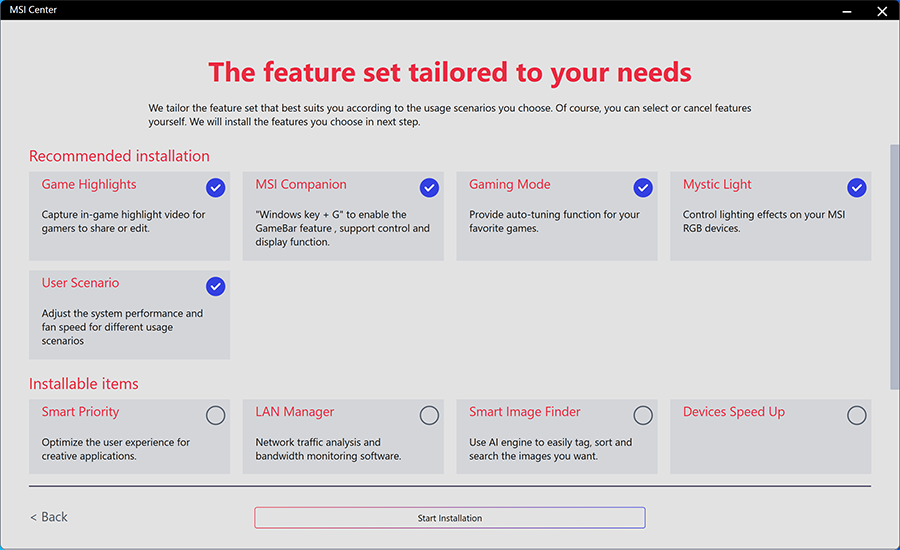Click 'Use AI engine' description text
900x550 pixels.
coord(550,450)
